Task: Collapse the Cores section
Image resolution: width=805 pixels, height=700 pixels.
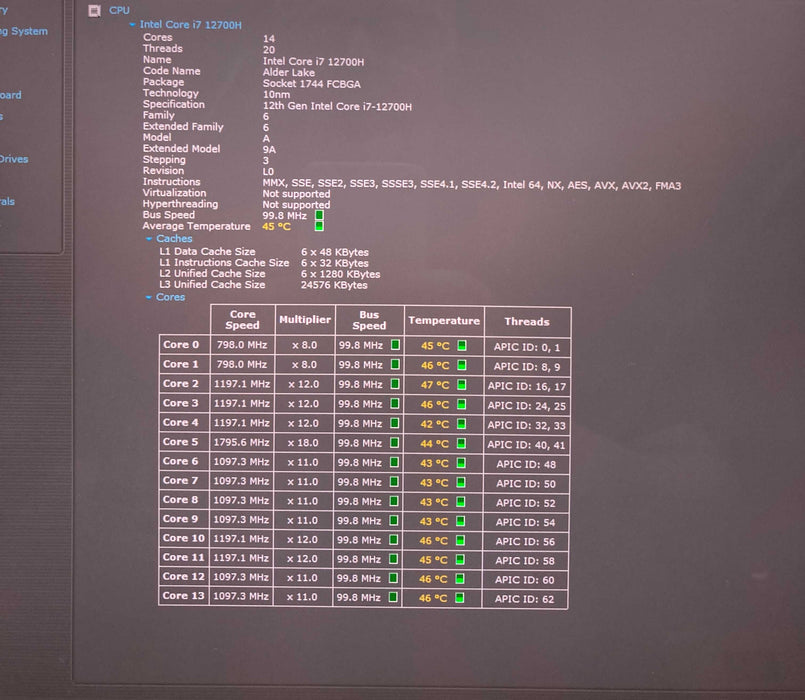Action: coord(149,297)
